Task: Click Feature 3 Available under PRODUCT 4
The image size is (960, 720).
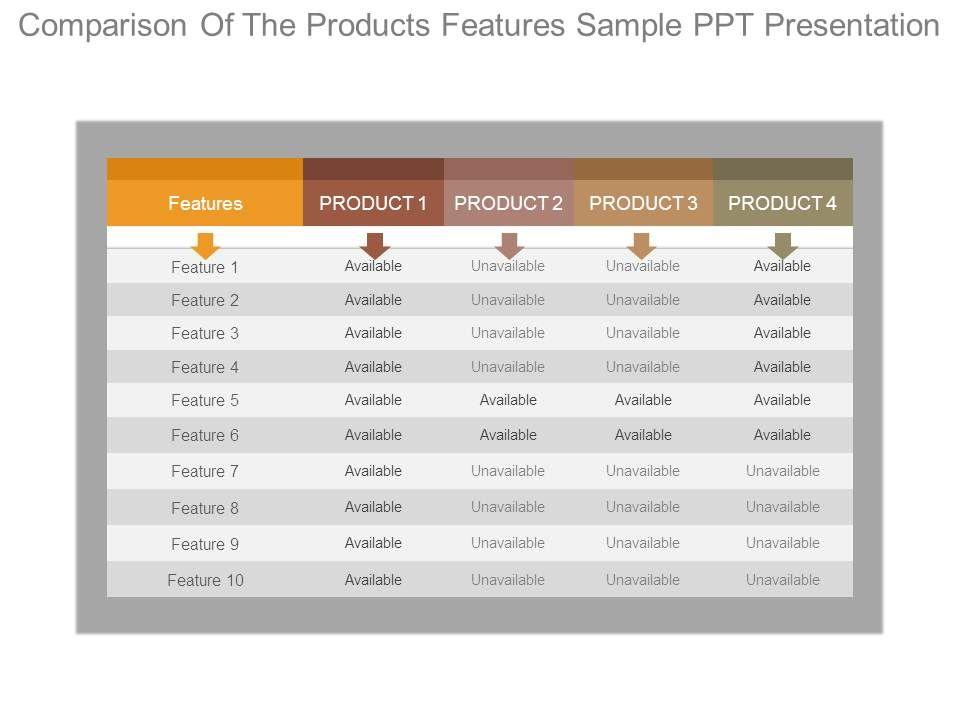Action: pos(782,333)
